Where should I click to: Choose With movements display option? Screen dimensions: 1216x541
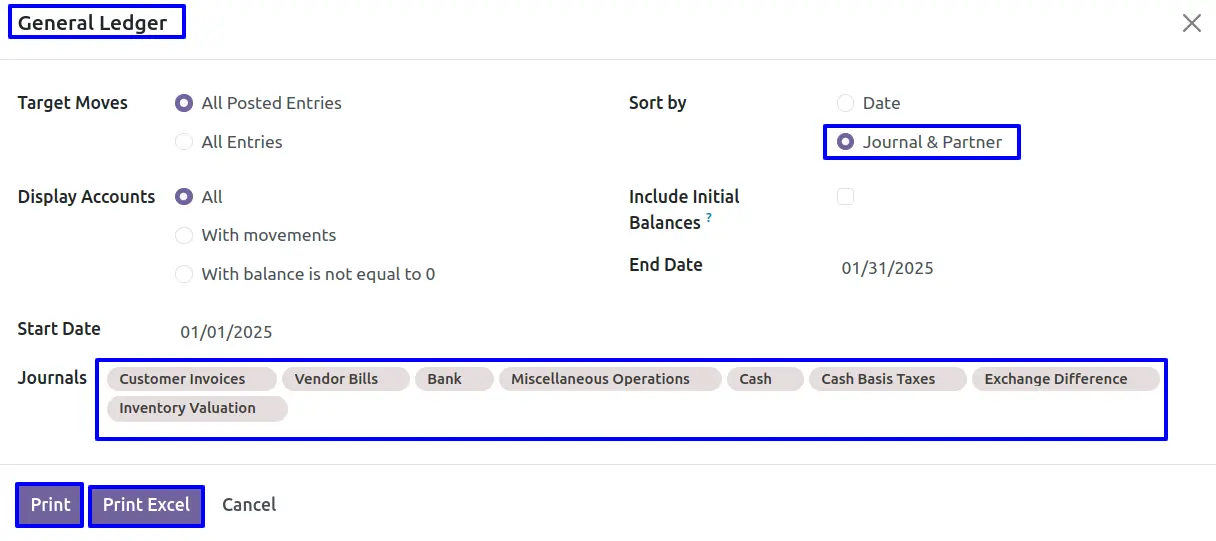coord(184,235)
